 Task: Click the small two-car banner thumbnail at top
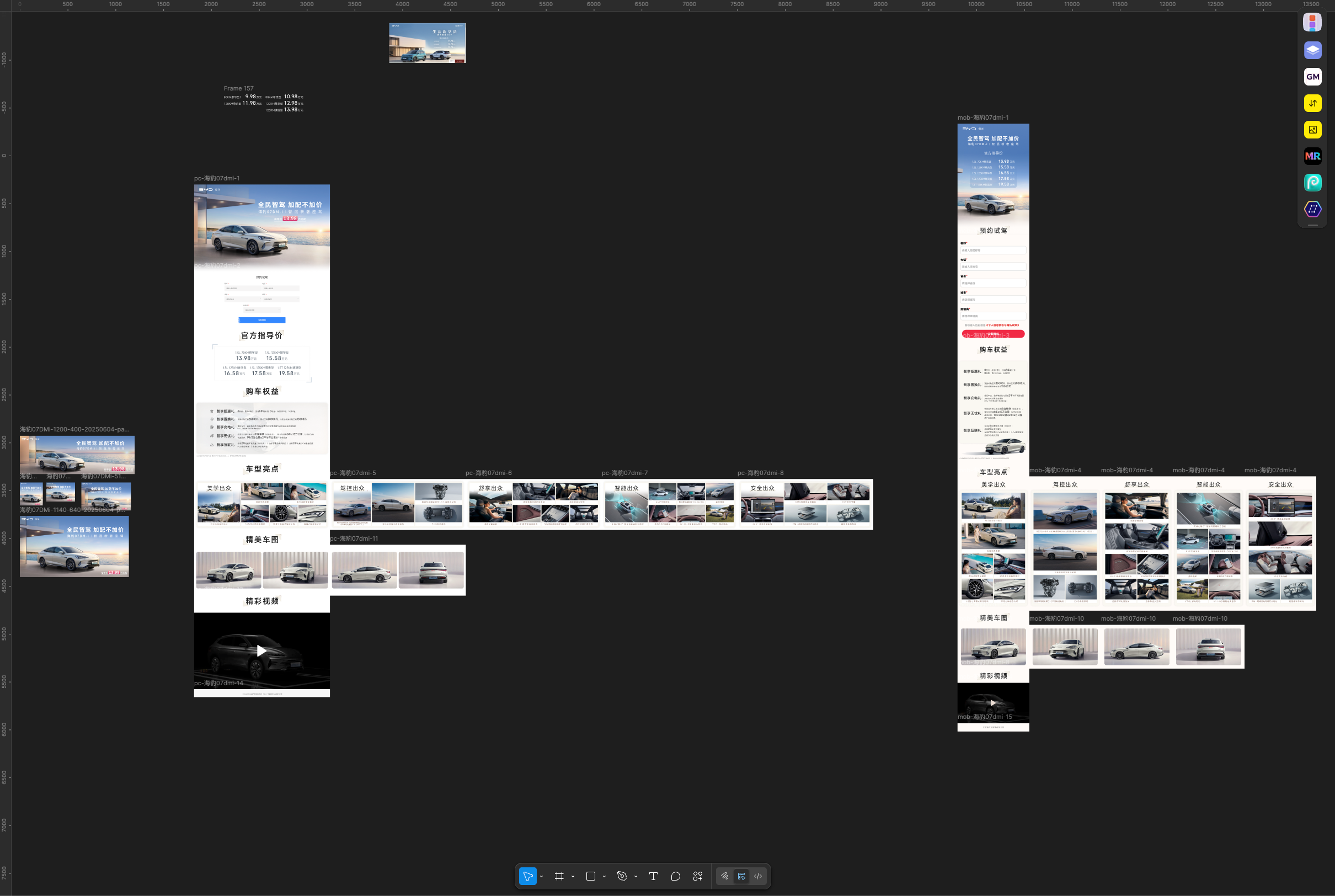pos(428,43)
